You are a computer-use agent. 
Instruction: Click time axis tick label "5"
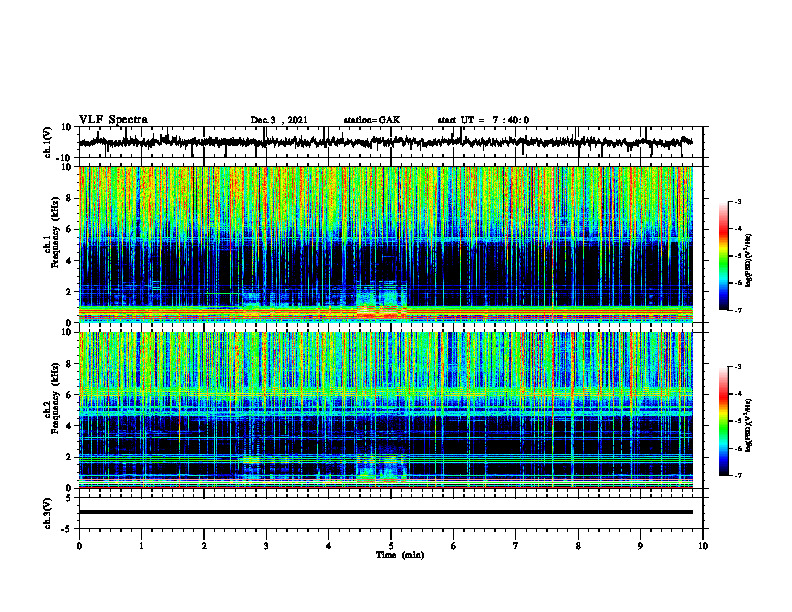click(391, 546)
